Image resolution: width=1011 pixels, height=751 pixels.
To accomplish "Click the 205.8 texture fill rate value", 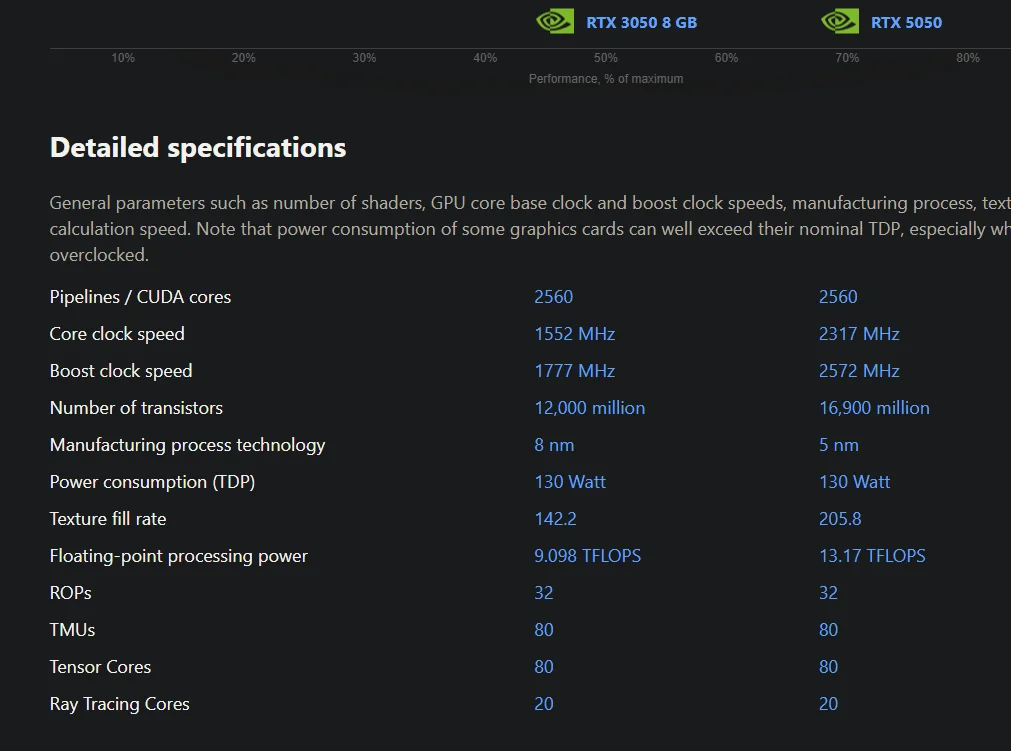I will click(840, 519).
